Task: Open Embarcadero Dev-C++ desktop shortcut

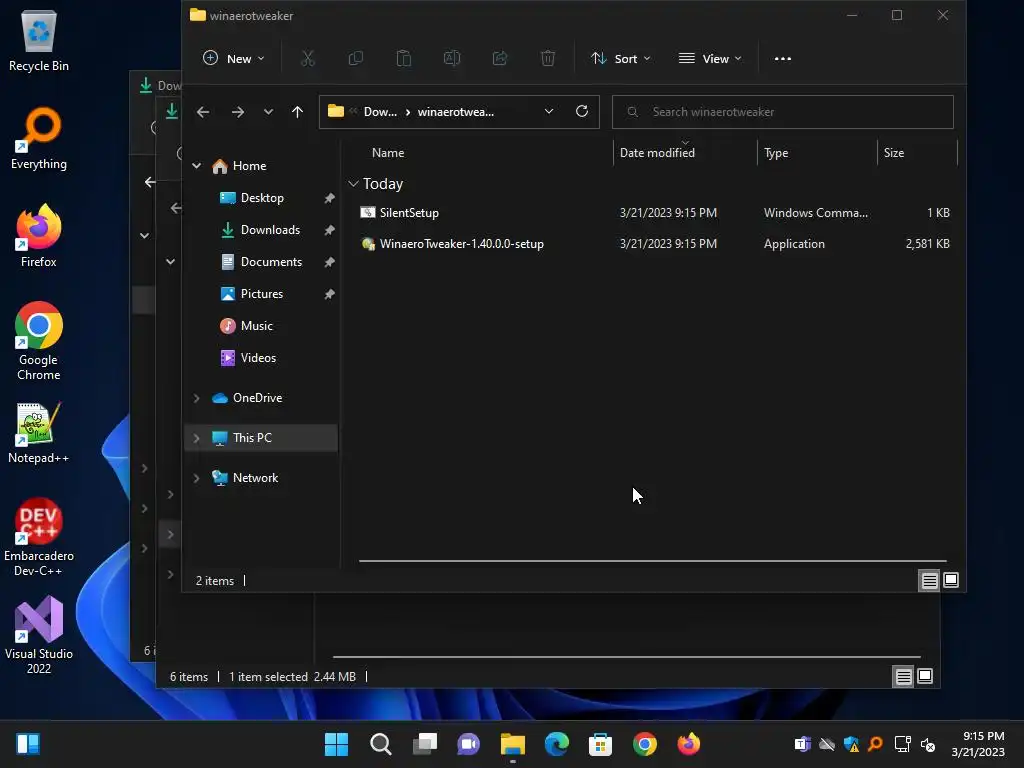Action: click(x=39, y=537)
